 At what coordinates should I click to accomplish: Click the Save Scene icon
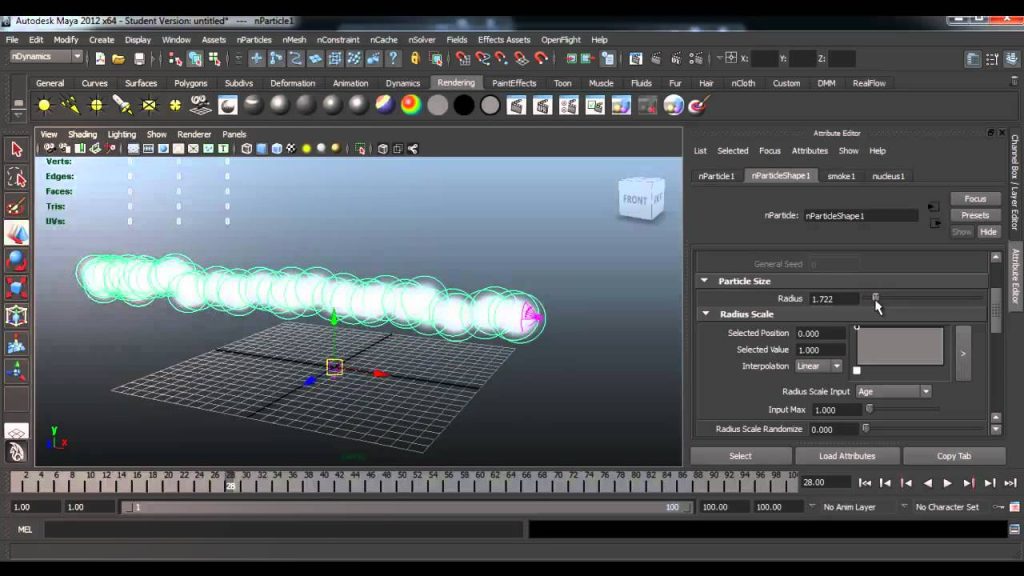139,59
